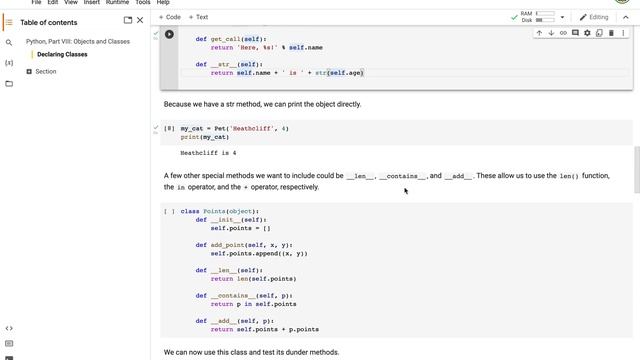Image resolution: width=640 pixels, height=360 pixels.
Task: Add a comment to the cell
Action: pos(575,33)
